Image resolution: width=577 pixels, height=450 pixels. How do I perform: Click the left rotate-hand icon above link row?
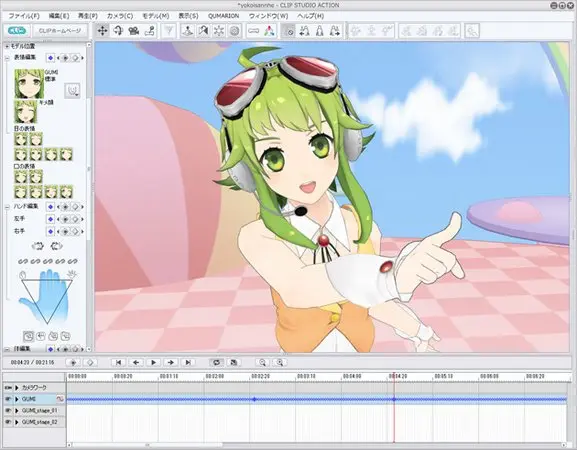[x=38, y=246]
